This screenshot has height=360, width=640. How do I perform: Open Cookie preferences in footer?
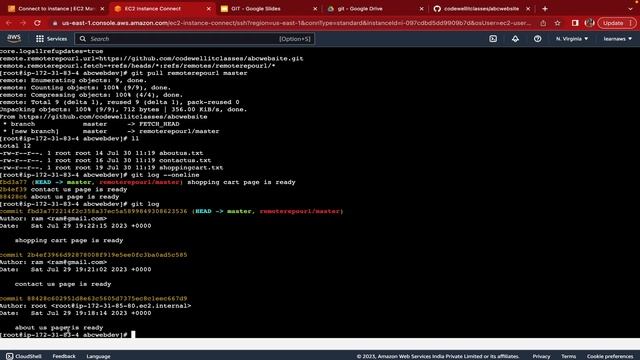pyautogui.click(x=610, y=356)
